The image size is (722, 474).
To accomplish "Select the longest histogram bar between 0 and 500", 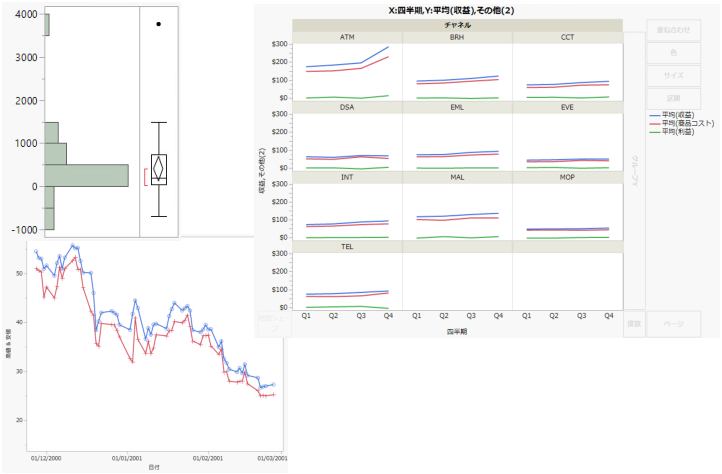I will (87, 176).
